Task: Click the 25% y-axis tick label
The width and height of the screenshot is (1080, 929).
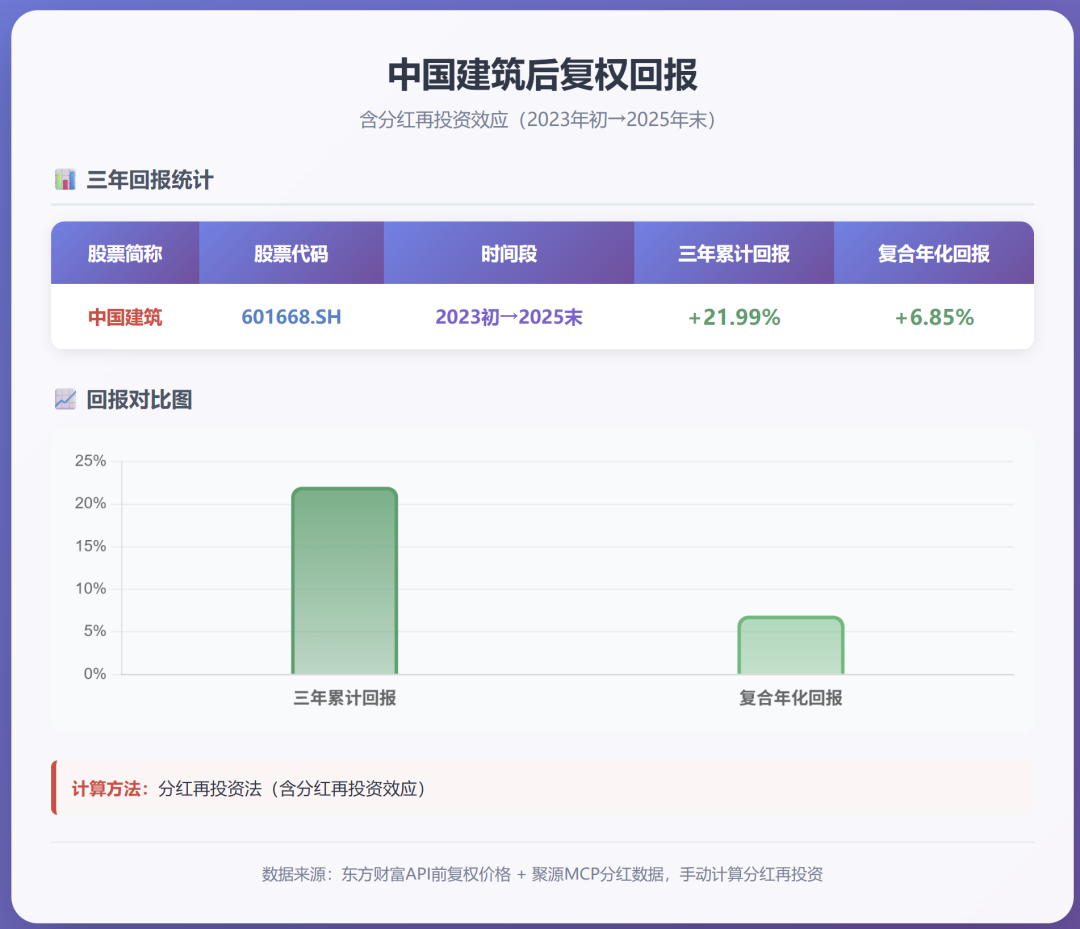Action: (90, 461)
